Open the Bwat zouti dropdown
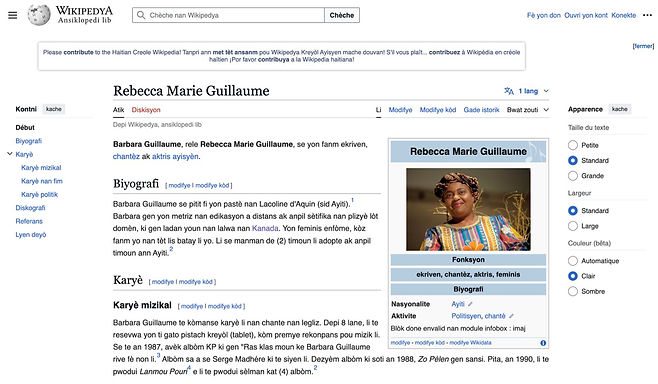Image resolution: width=658 pixels, height=384 pixels. pyautogui.click(x=527, y=110)
